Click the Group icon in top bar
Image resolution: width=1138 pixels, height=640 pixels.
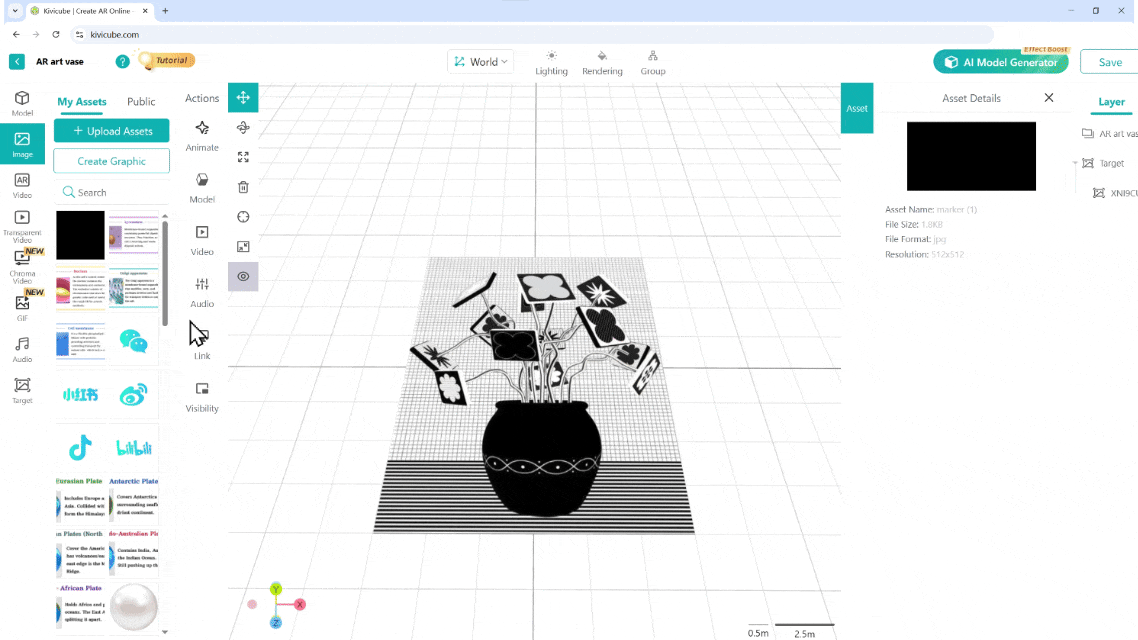tap(653, 62)
